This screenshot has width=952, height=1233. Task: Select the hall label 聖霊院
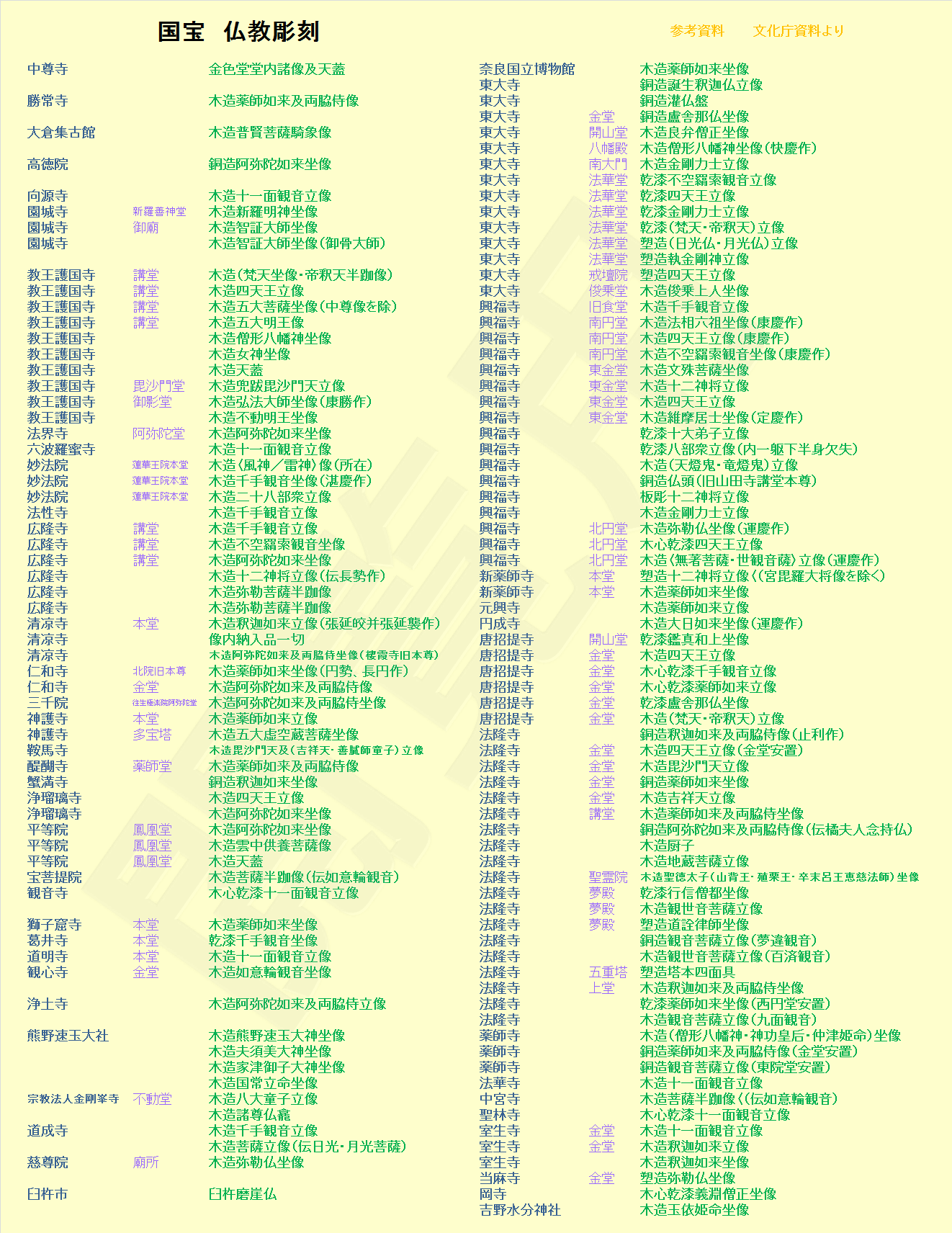point(609,877)
